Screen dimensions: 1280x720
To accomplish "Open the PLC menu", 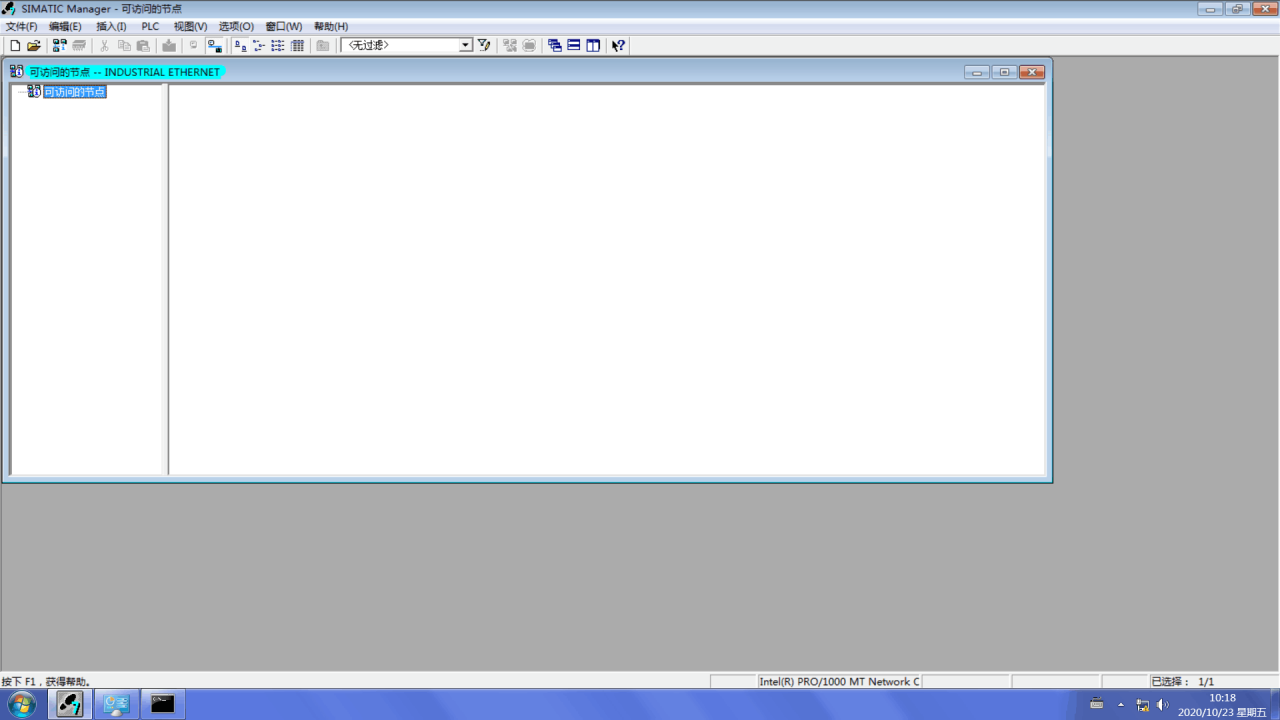I will click(150, 26).
